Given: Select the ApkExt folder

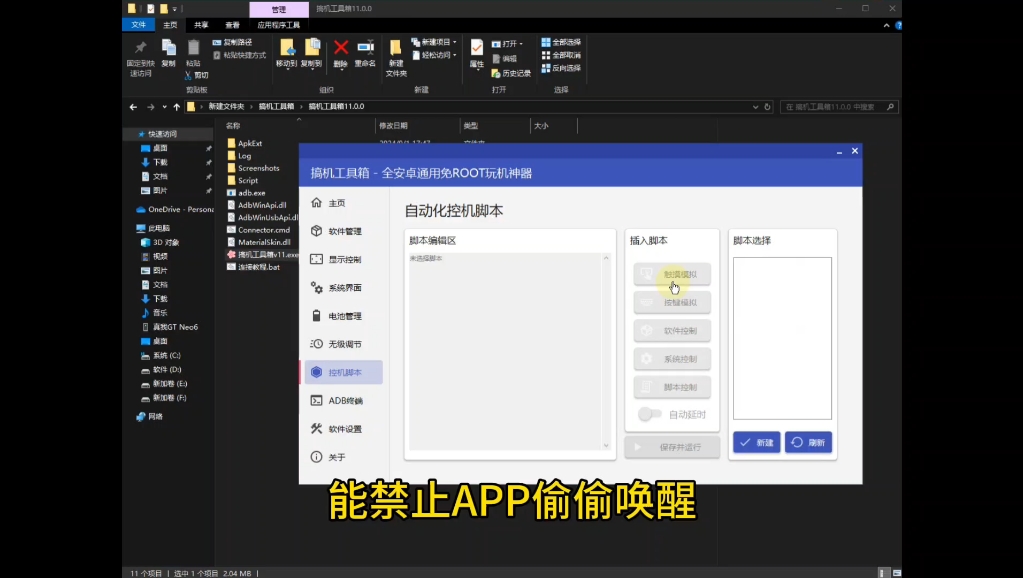Looking at the screenshot, I should (x=250, y=143).
